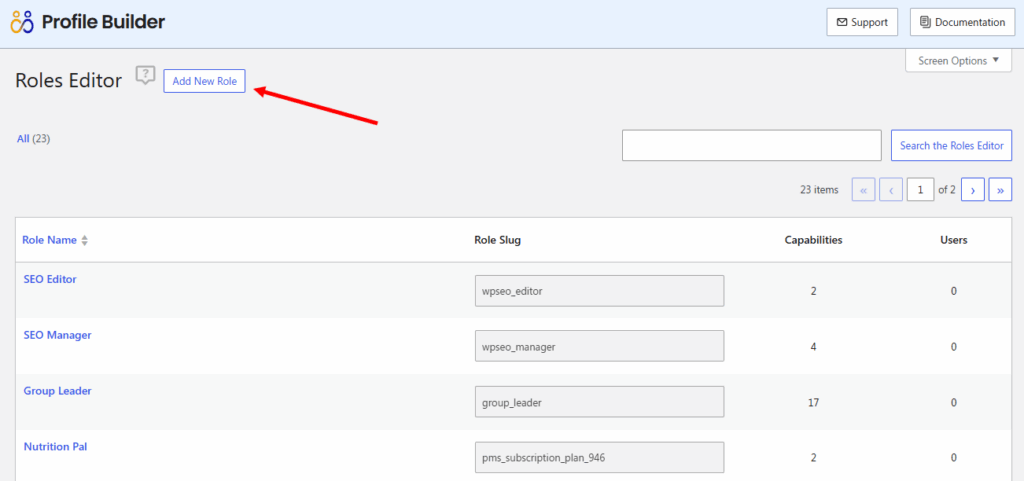Click the current page number field
1024x481 pixels.
[x=920, y=189]
